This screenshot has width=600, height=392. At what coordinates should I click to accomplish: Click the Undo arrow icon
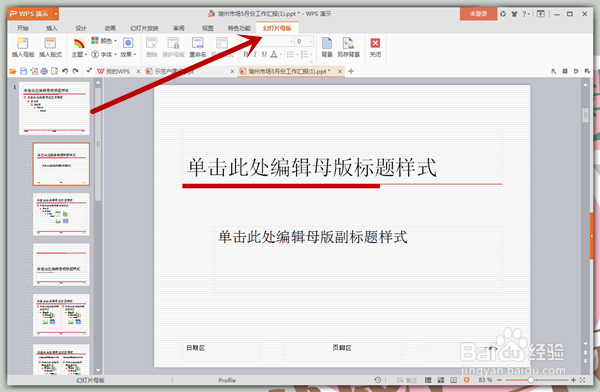(65, 71)
